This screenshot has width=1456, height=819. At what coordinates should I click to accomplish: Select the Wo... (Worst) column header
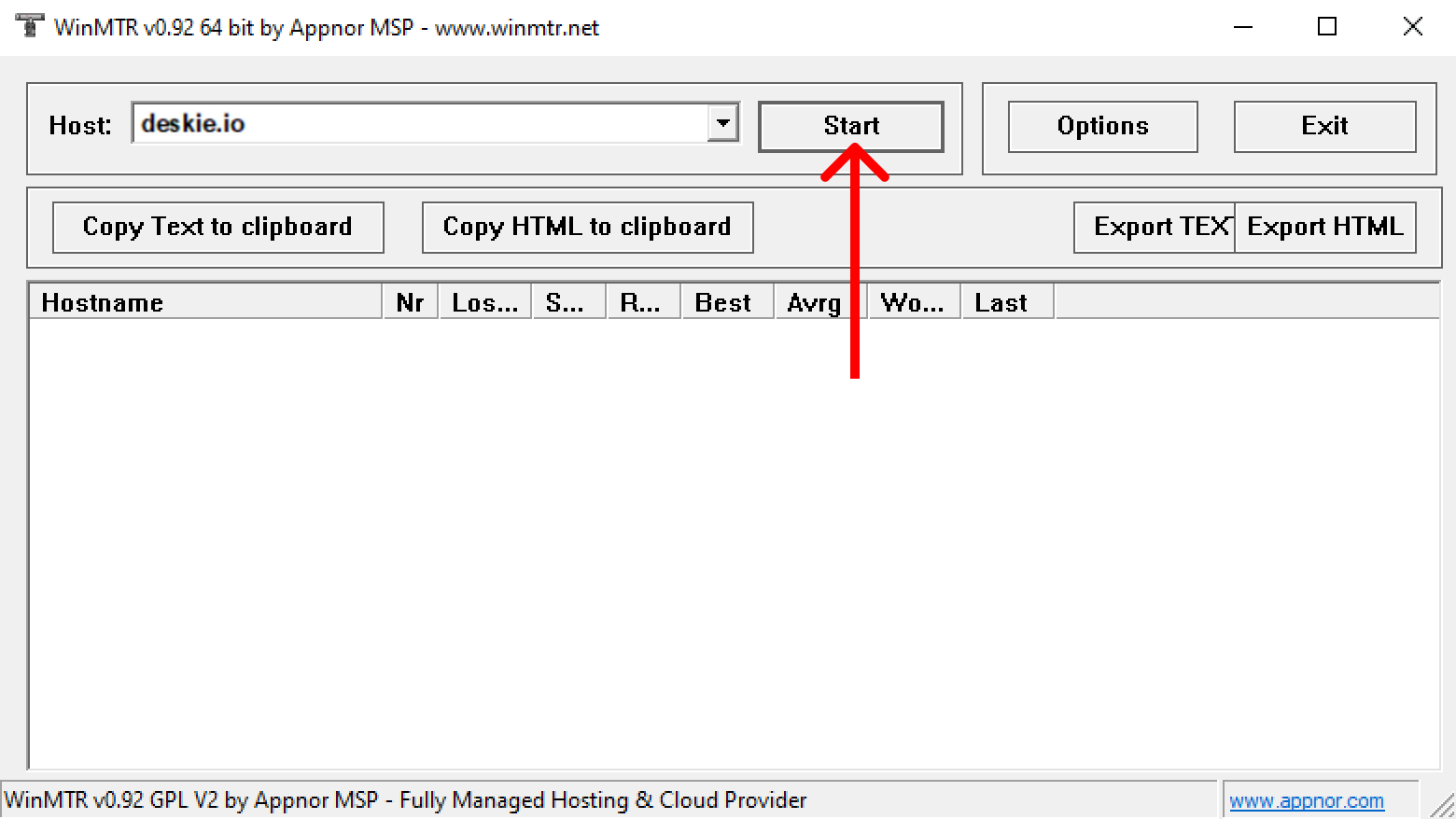click(x=915, y=302)
